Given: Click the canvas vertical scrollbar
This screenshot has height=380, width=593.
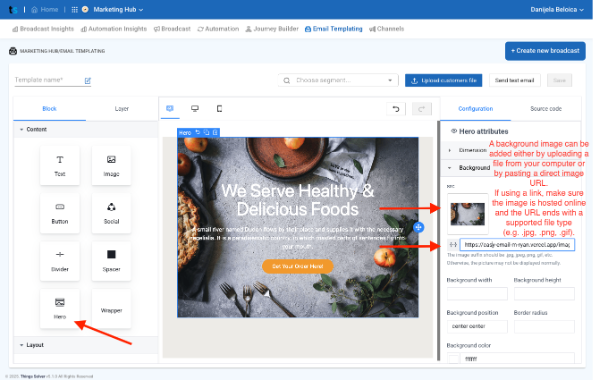Looking at the screenshot, I should click(x=438, y=241).
